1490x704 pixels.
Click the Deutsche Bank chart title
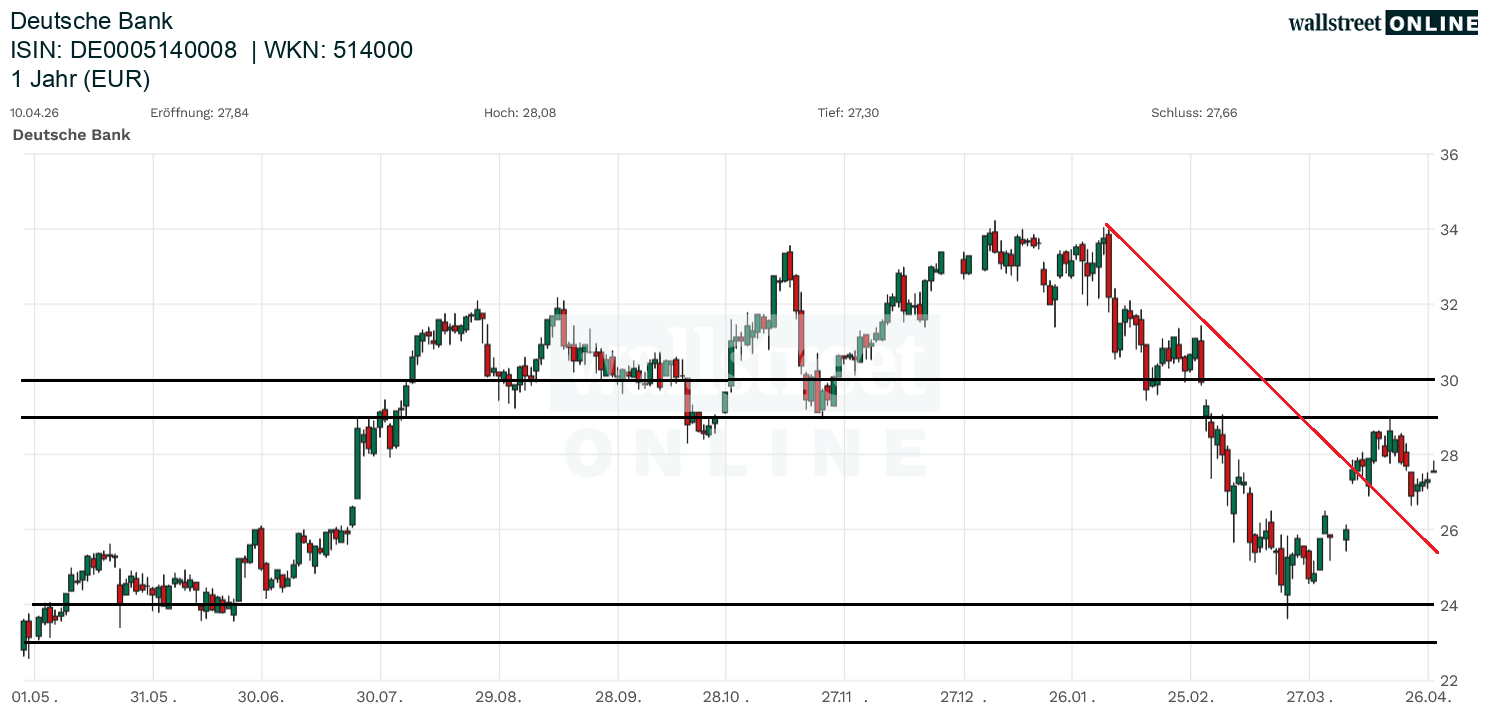click(91, 21)
